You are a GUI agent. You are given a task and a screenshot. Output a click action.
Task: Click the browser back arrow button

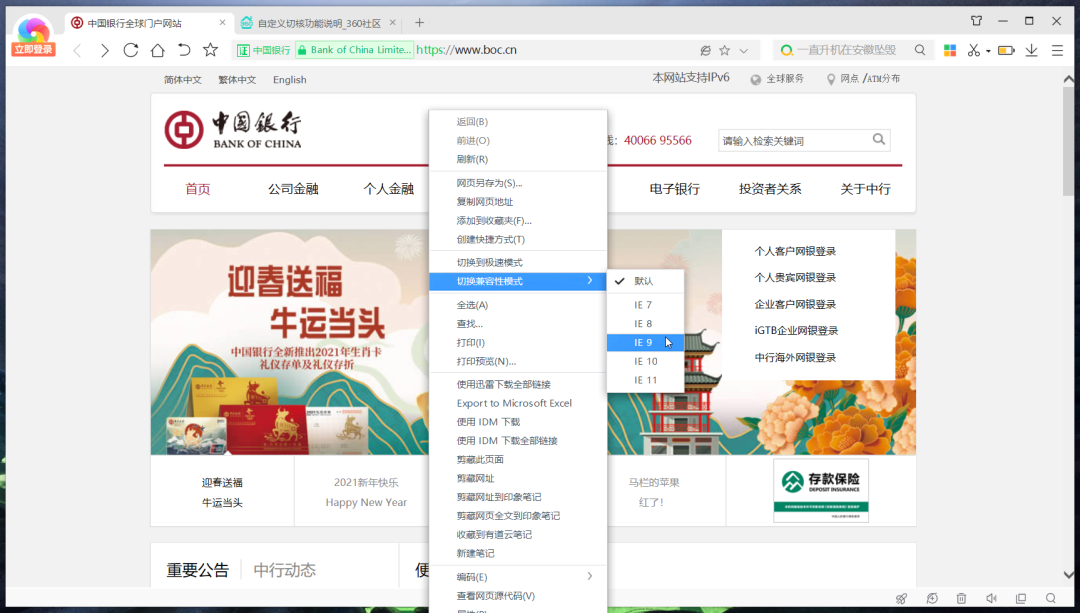click(x=78, y=50)
